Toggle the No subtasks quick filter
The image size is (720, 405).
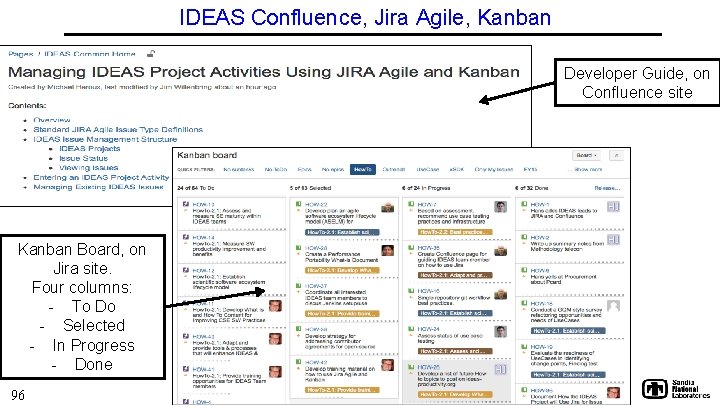(239, 169)
